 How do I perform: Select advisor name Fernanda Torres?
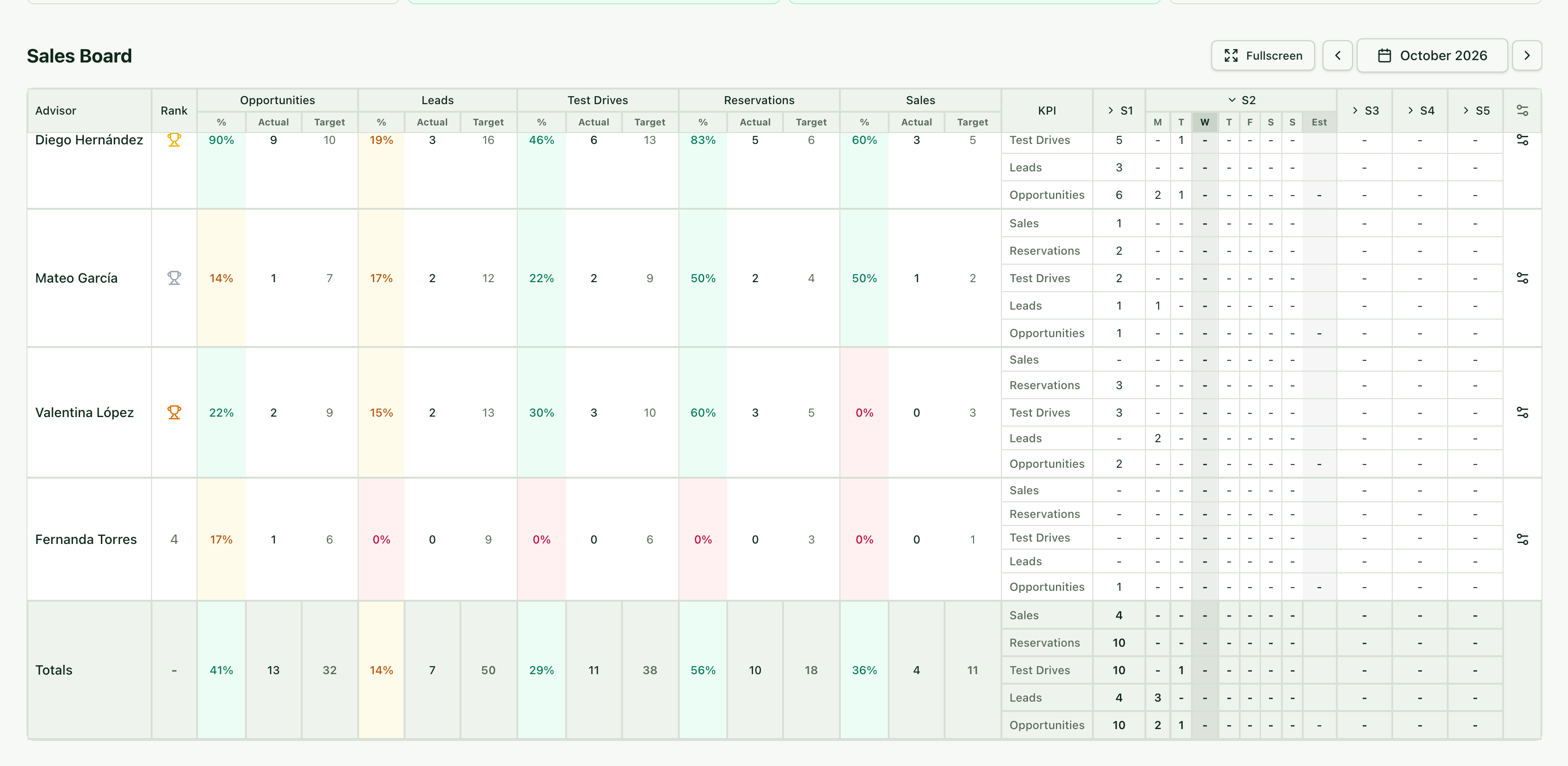pos(86,539)
